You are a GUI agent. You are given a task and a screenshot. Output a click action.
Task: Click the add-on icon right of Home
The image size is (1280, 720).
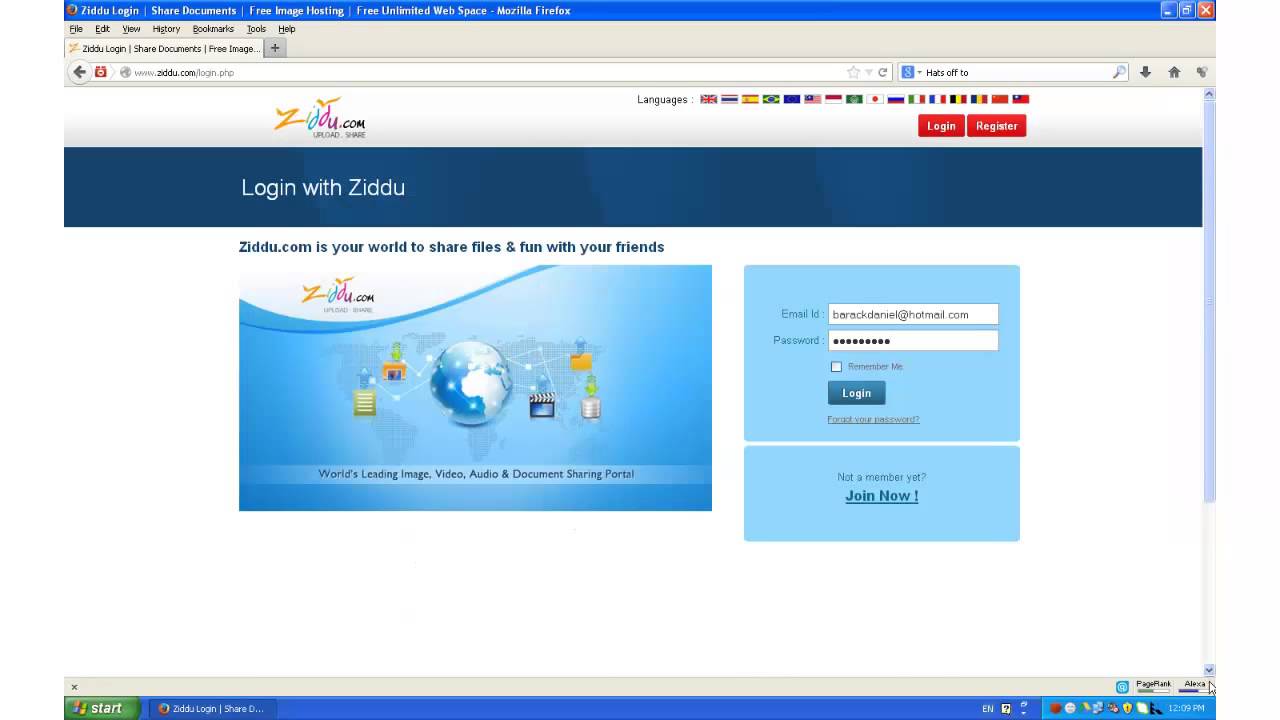click(x=1202, y=72)
